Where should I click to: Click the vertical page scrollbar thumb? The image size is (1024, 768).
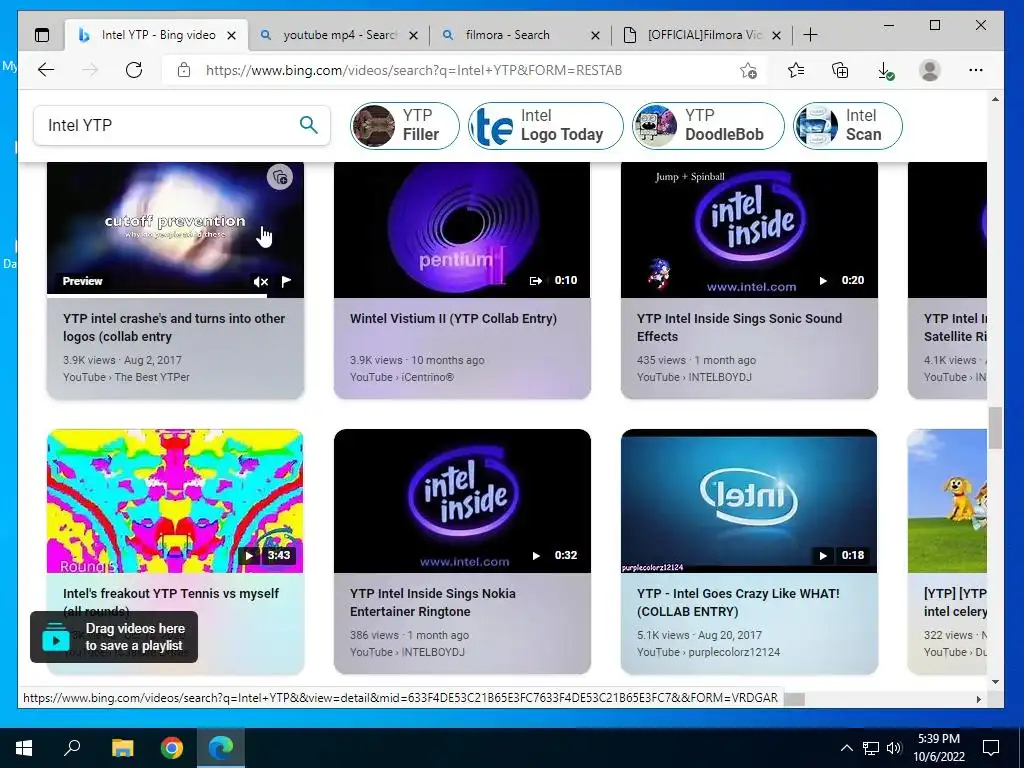(x=995, y=428)
